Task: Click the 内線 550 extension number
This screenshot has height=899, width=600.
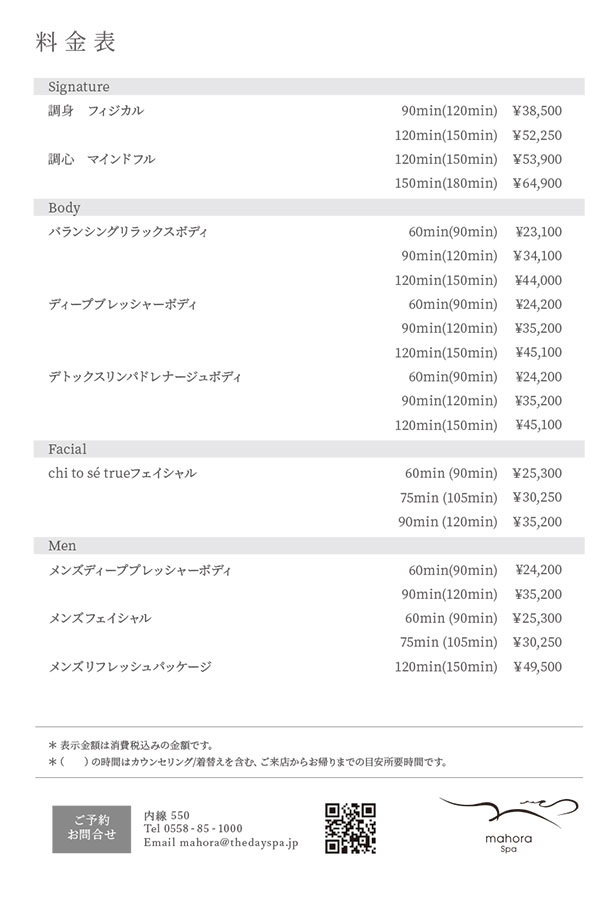Action: pos(167,814)
